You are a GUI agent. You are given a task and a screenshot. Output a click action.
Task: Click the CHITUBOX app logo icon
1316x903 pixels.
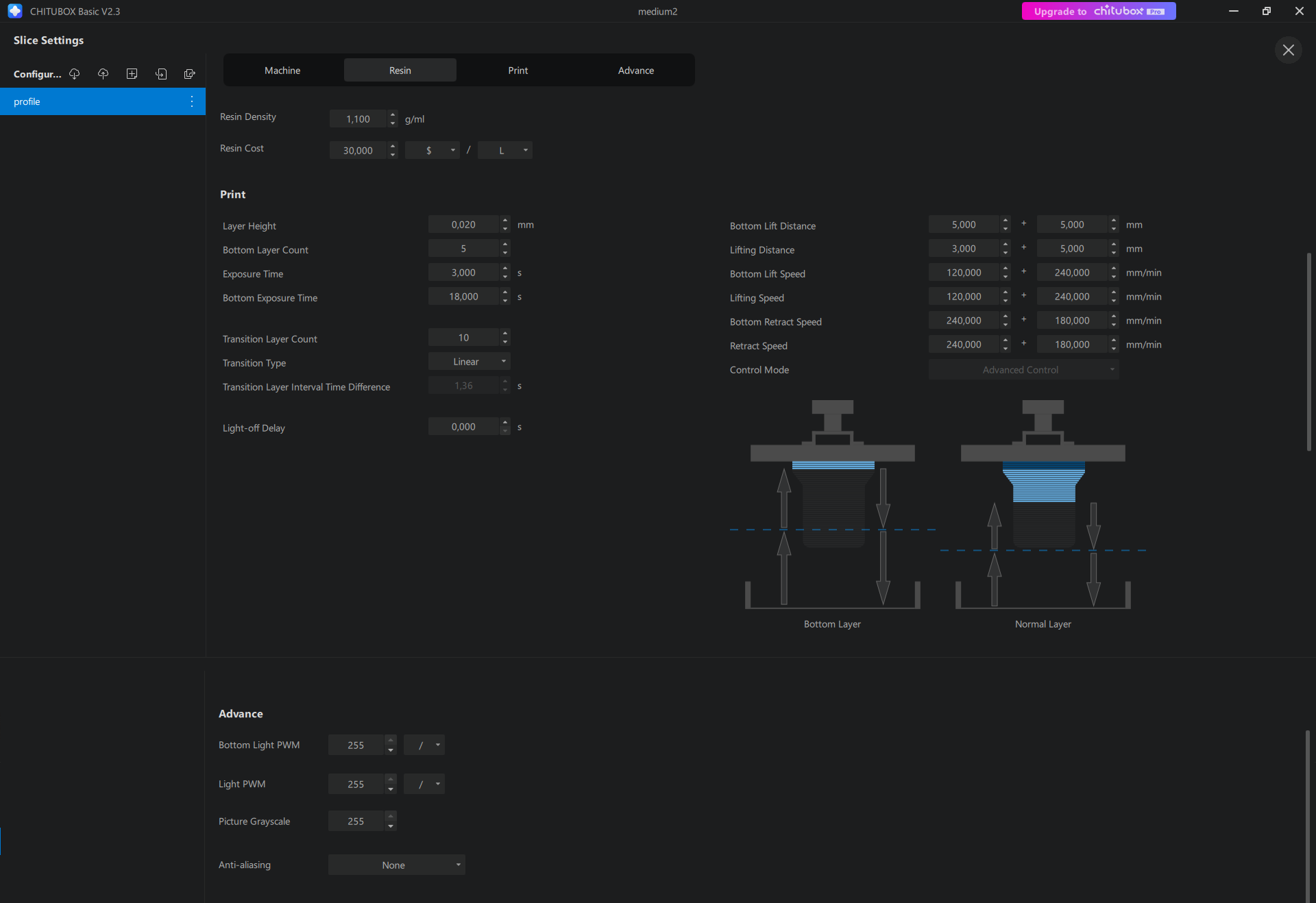coord(15,11)
